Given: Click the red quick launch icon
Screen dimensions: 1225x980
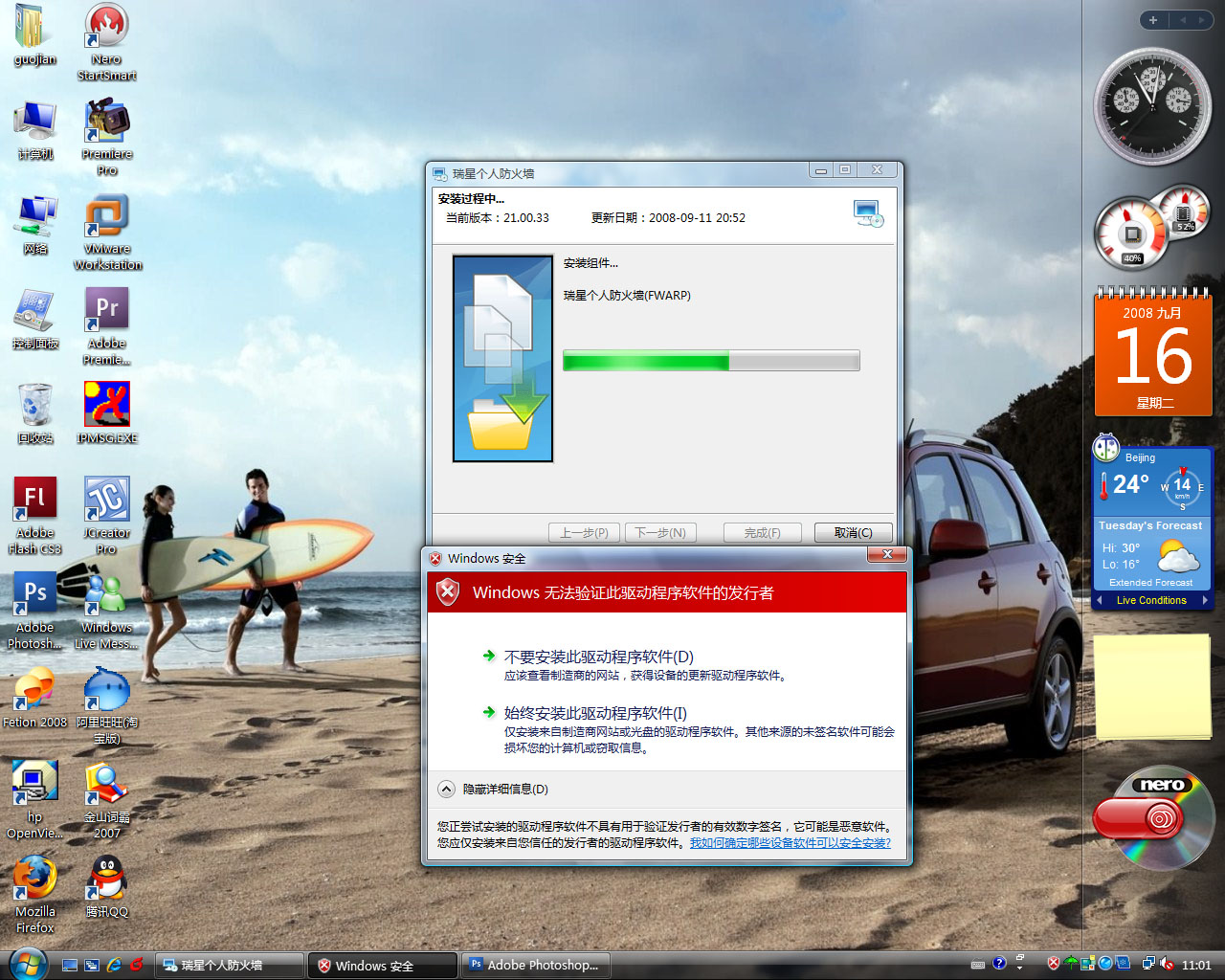Looking at the screenshot, I should (137, 965).
